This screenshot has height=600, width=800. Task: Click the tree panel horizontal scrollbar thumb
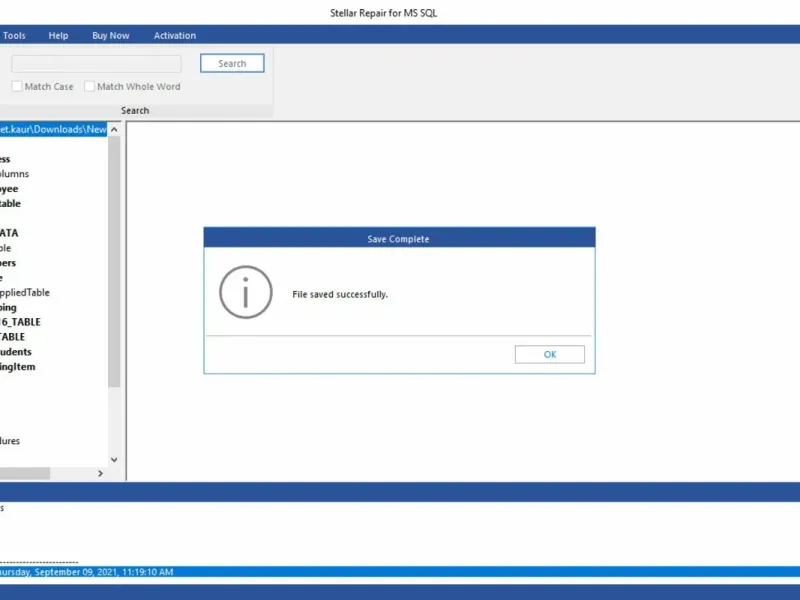[x=24, y=473]
